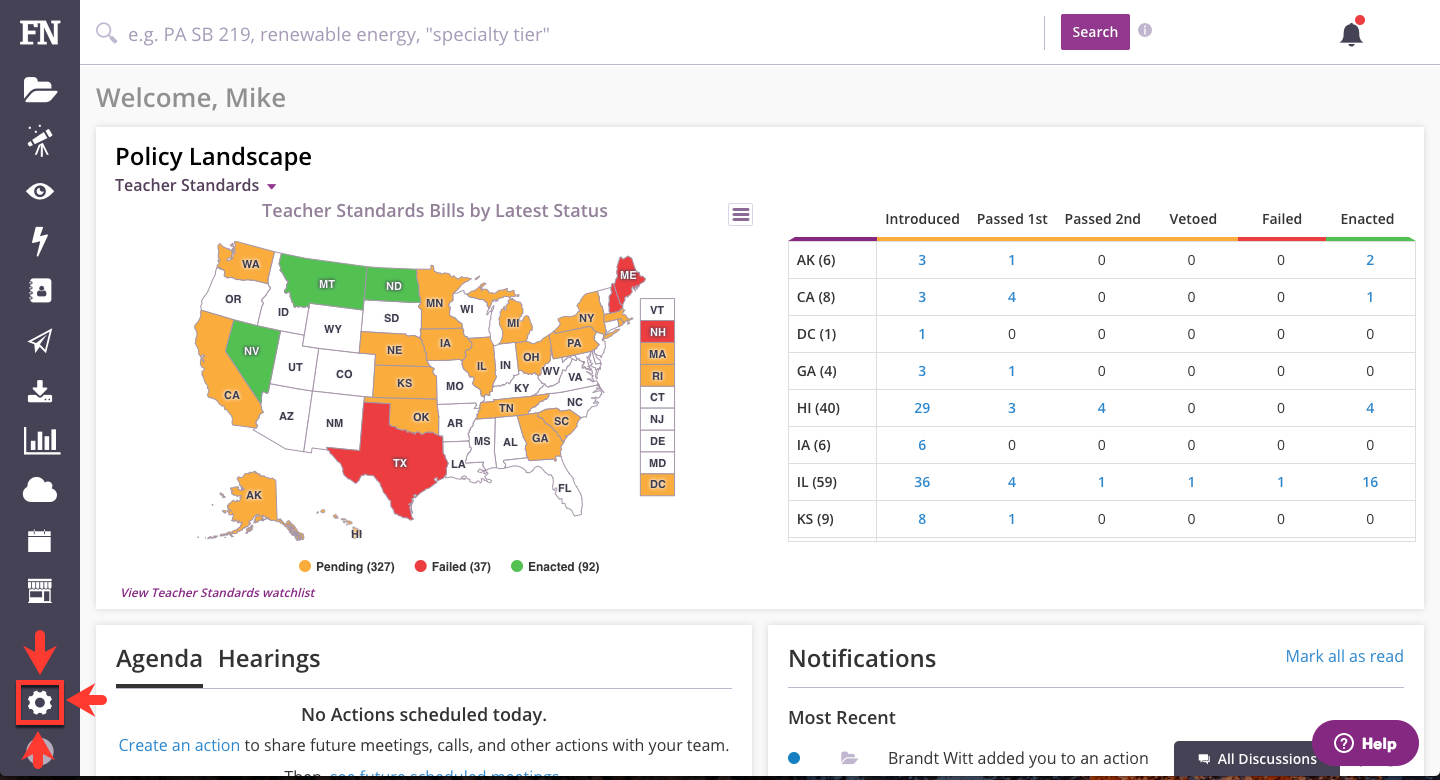Open the eye watchlist icon in sidebar
The height and width of the screenshot is (780, 1440).
[40, 191]
